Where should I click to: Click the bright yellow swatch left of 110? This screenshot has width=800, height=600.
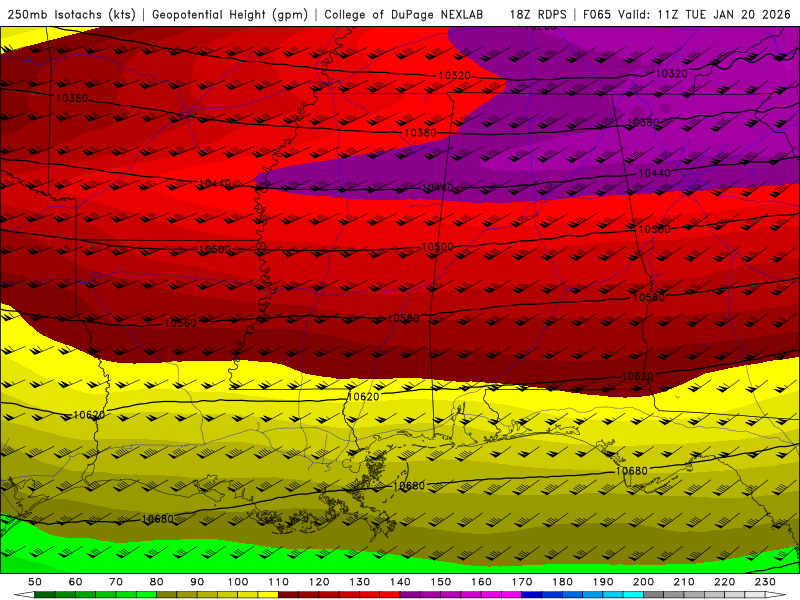tap(268, 595)
